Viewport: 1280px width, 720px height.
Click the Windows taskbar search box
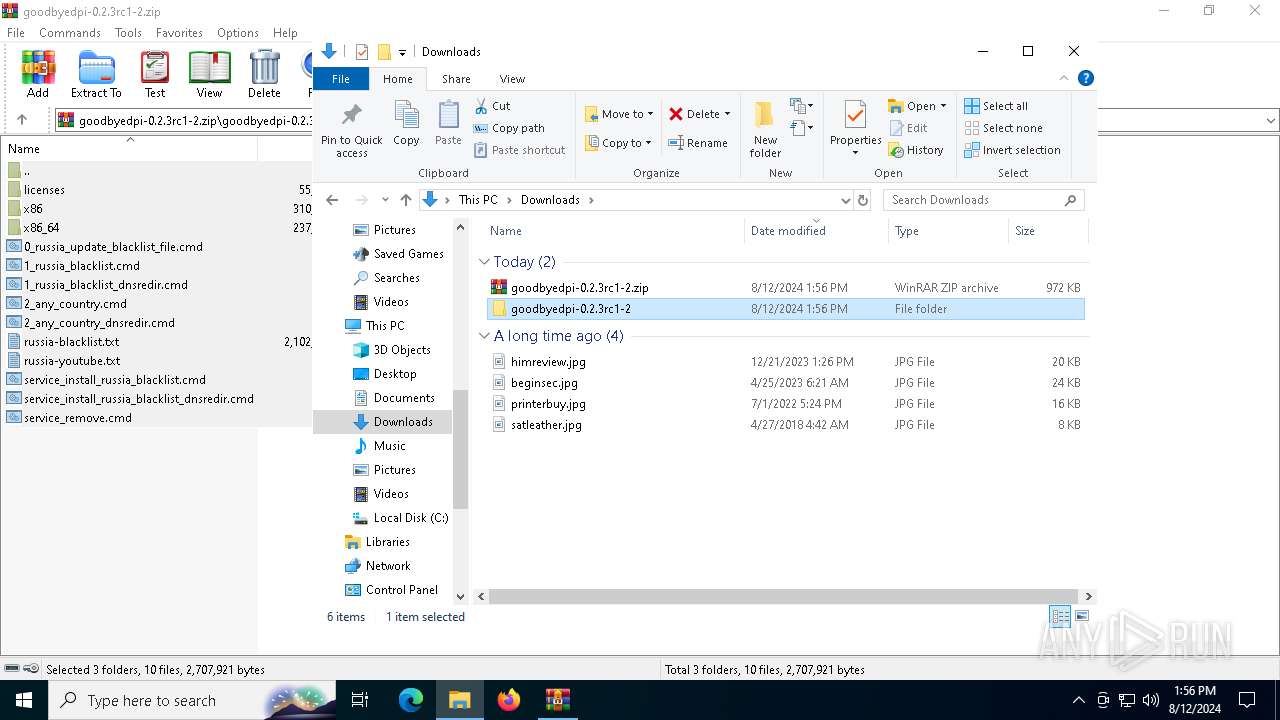pyautogui.click(x=193, y=700)
